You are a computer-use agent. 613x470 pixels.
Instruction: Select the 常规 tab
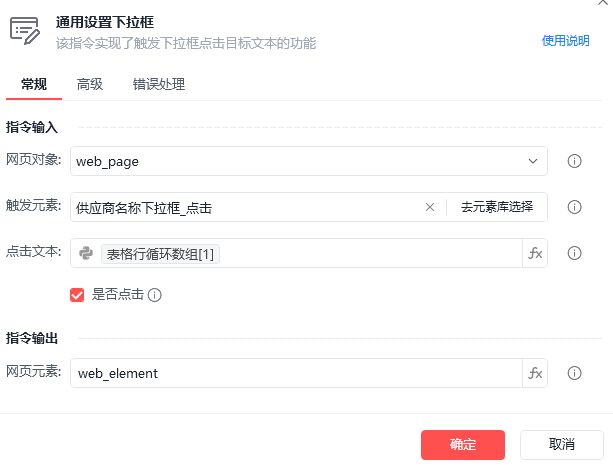coord(34,84)
